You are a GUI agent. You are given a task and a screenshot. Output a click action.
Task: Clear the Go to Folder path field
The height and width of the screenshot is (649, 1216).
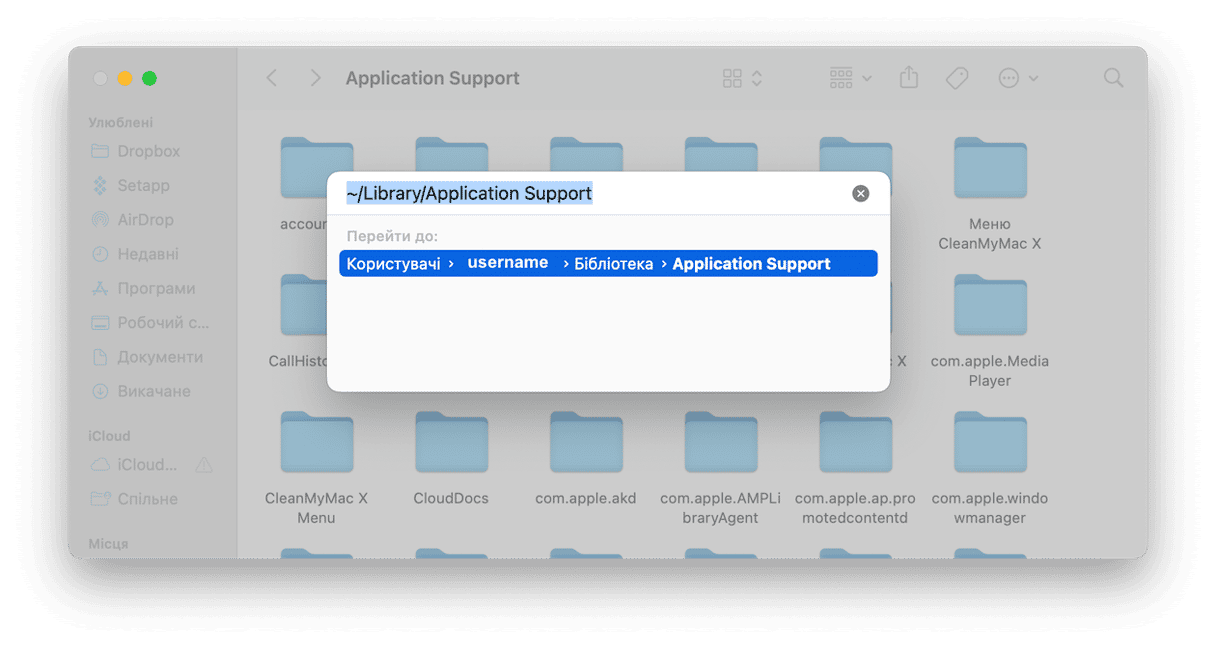tap(860, 194)
